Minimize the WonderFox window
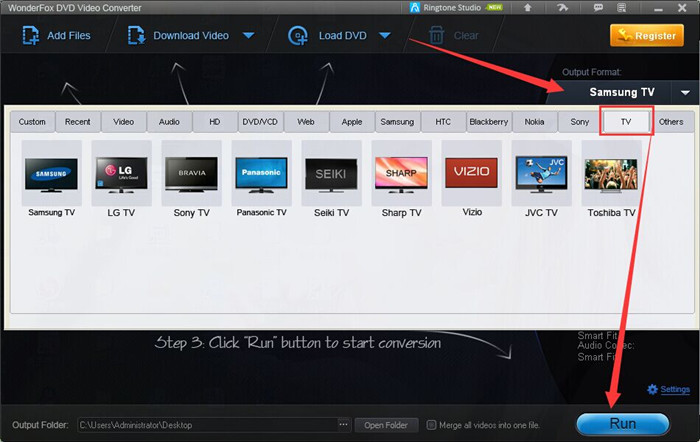 click(x=658, y=8)
